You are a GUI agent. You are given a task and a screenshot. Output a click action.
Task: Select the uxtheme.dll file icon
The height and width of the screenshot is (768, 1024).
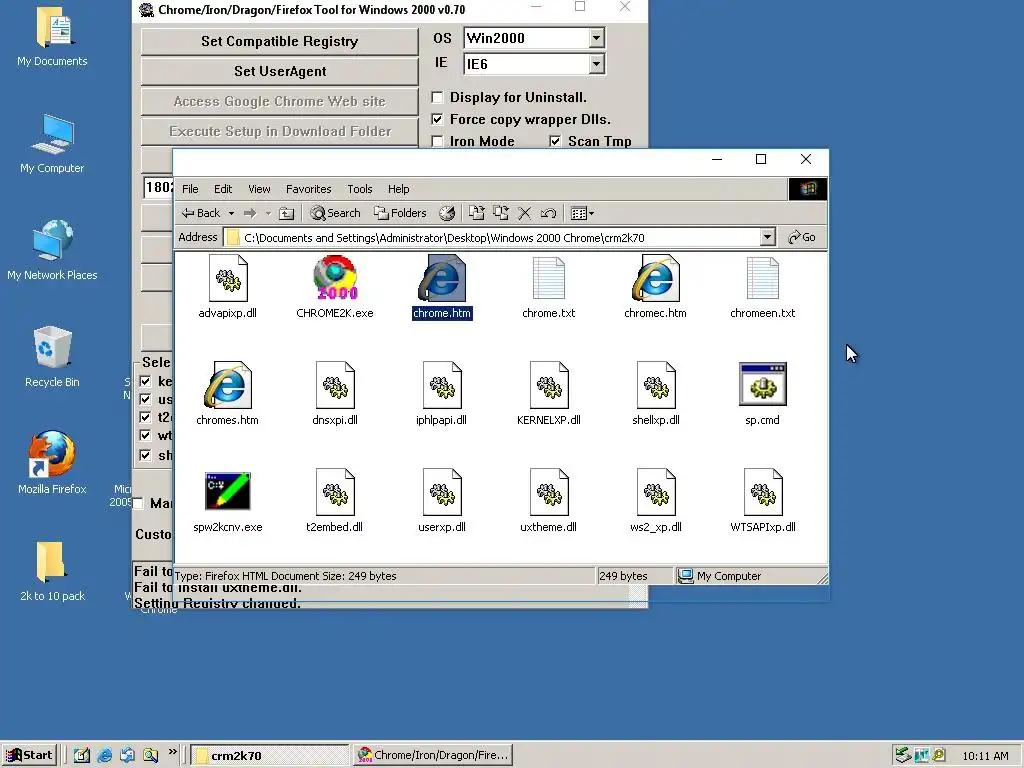coord(549,492)
